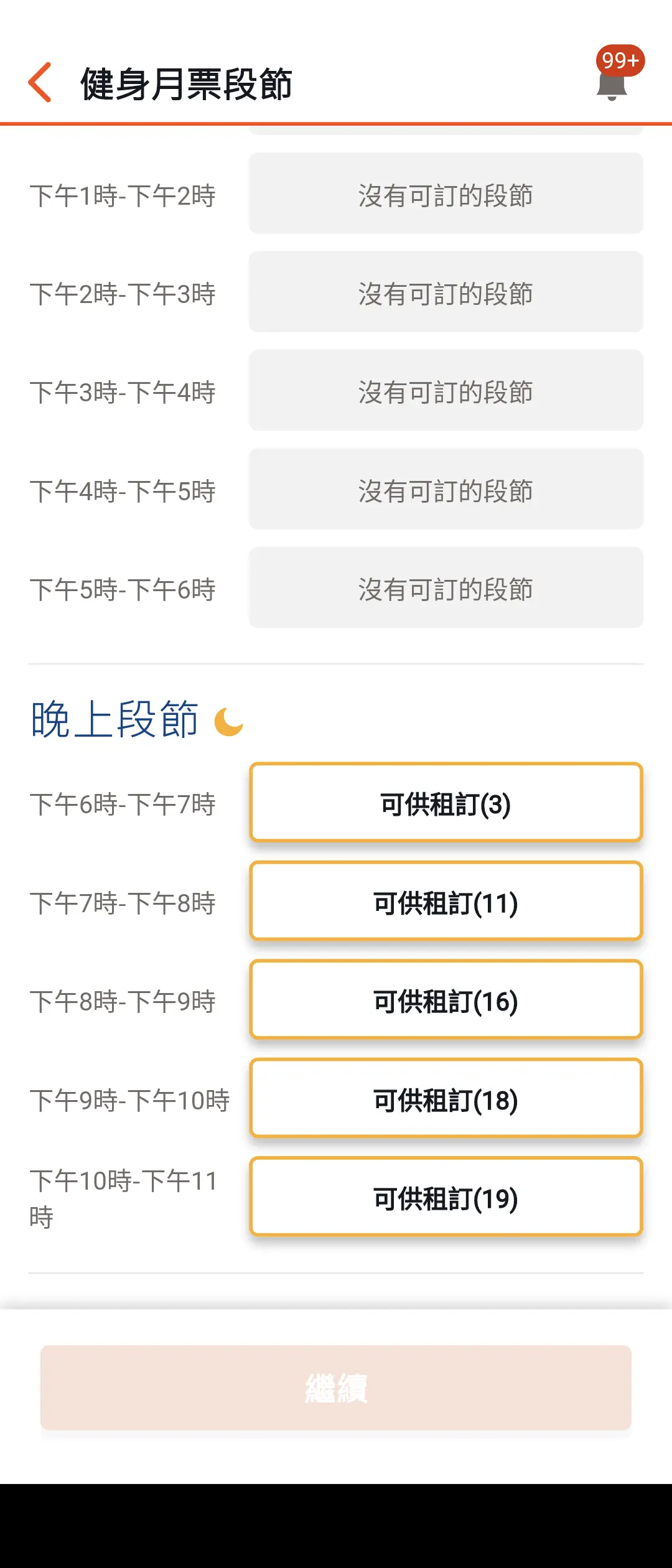Select the 可供租訂(18) slot

[446, 1099]
